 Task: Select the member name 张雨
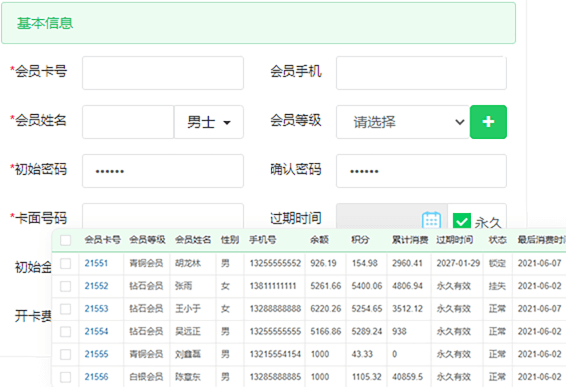[183, 286]
